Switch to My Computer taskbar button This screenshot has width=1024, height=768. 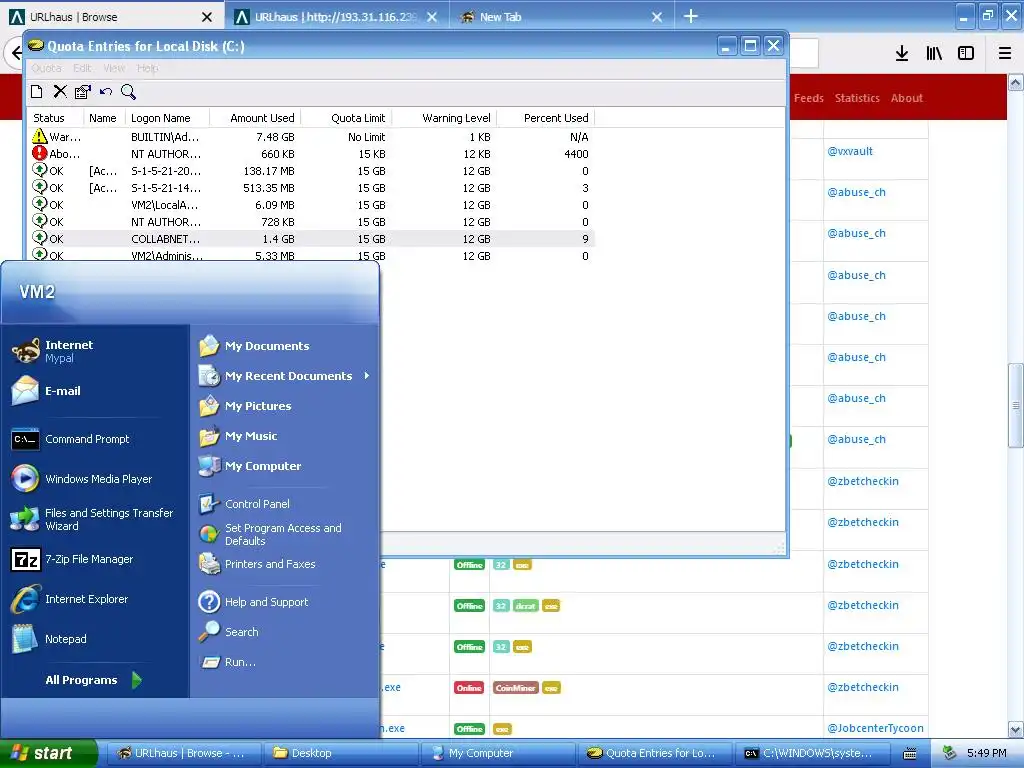point(498,753)
